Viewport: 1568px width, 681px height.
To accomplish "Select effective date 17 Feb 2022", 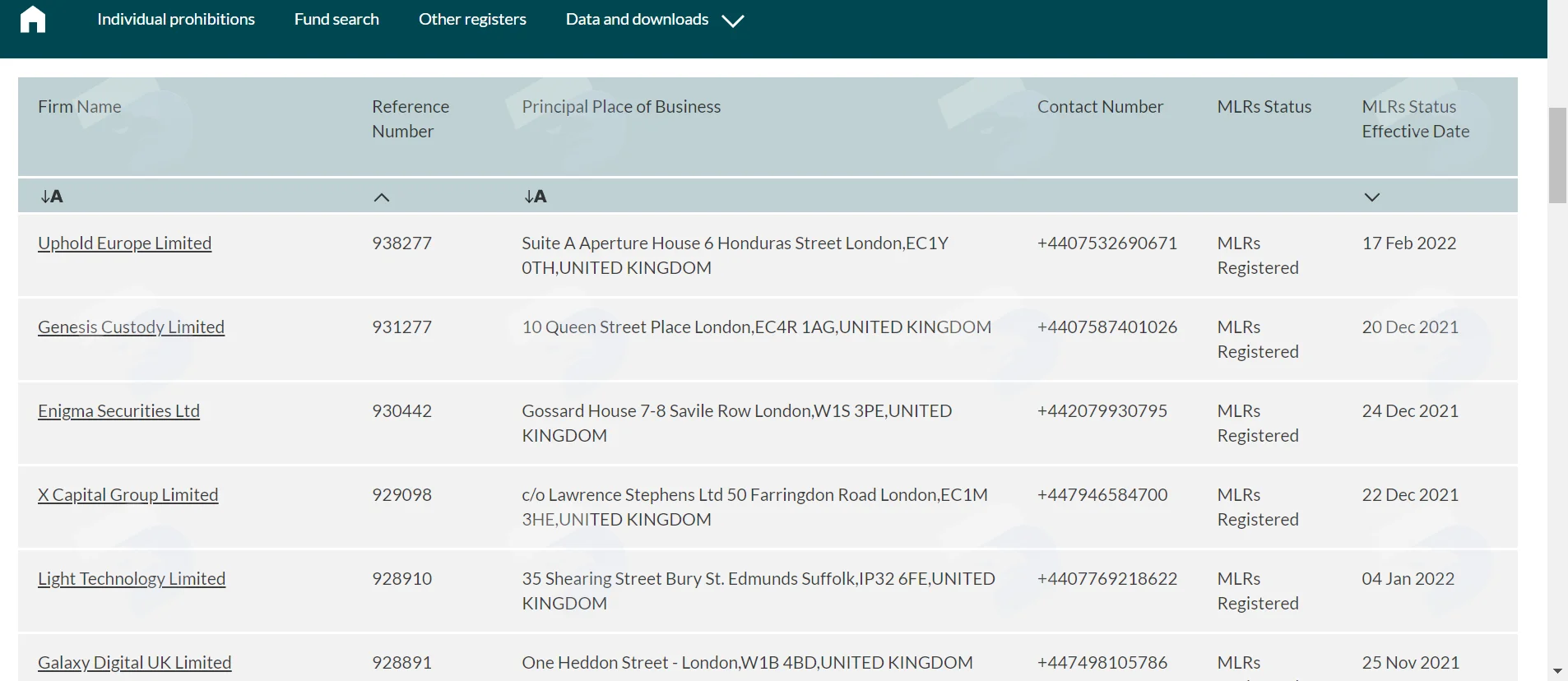I will click(x=1409, y=243).
